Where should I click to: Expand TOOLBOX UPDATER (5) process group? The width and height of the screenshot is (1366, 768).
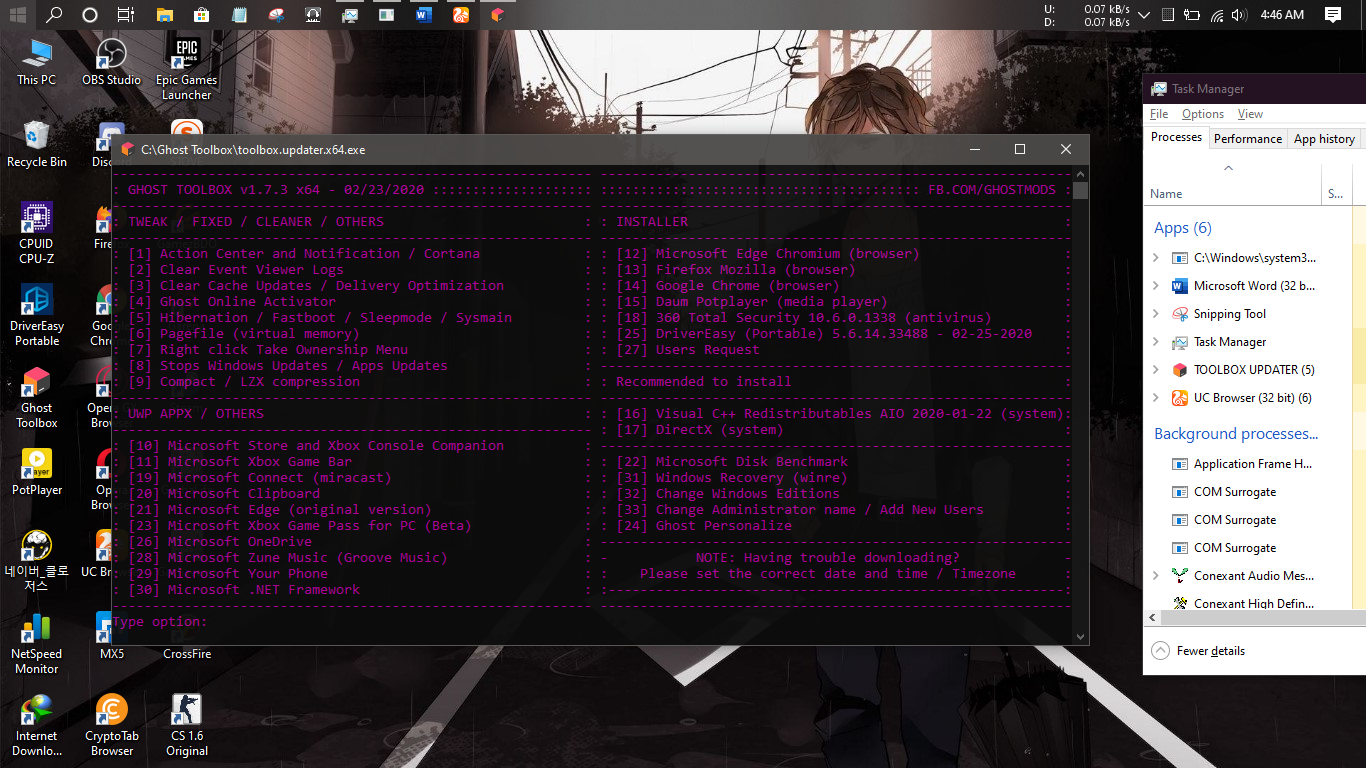point(1156,370)
